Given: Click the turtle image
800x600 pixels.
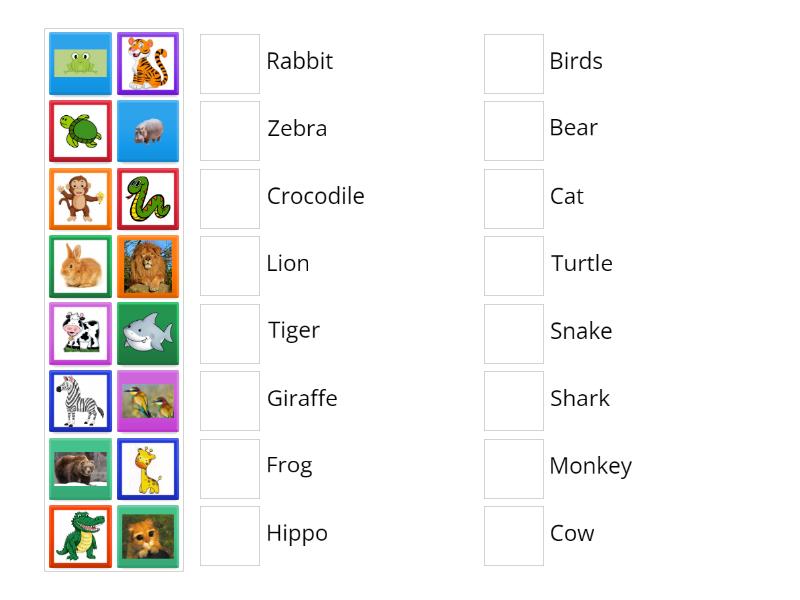Looking at the screenshot, I should [x=80, y=130].
